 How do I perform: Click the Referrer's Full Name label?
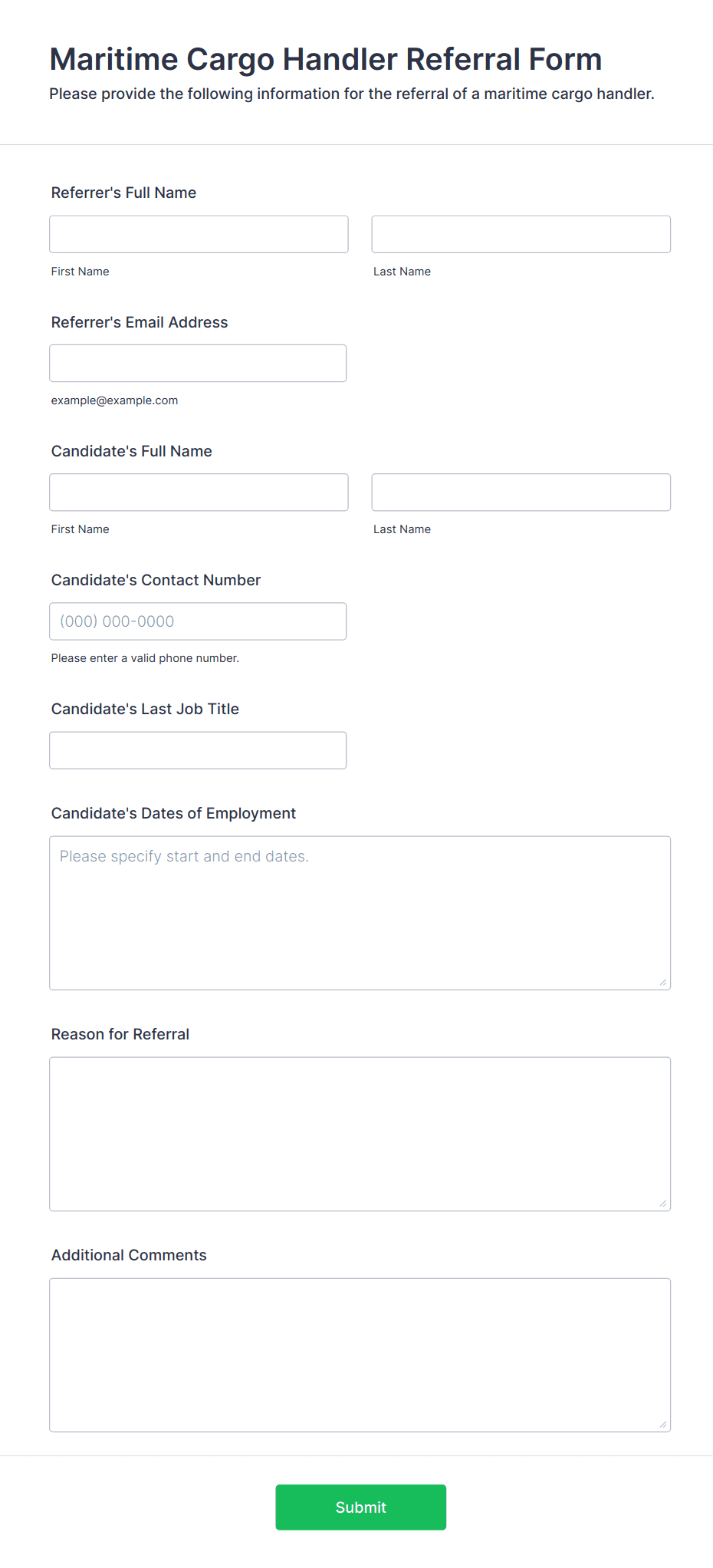[123, 193]
